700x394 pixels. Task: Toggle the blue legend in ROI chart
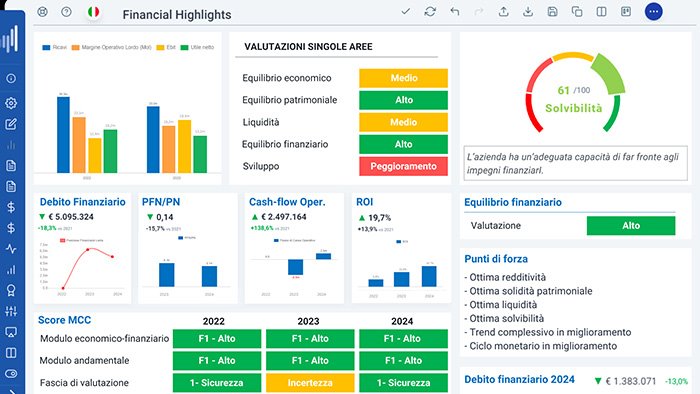[x=402, y=242]
